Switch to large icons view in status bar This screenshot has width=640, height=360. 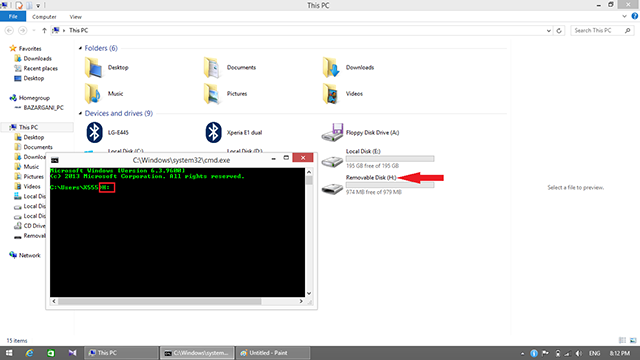[x=633, y=340]
